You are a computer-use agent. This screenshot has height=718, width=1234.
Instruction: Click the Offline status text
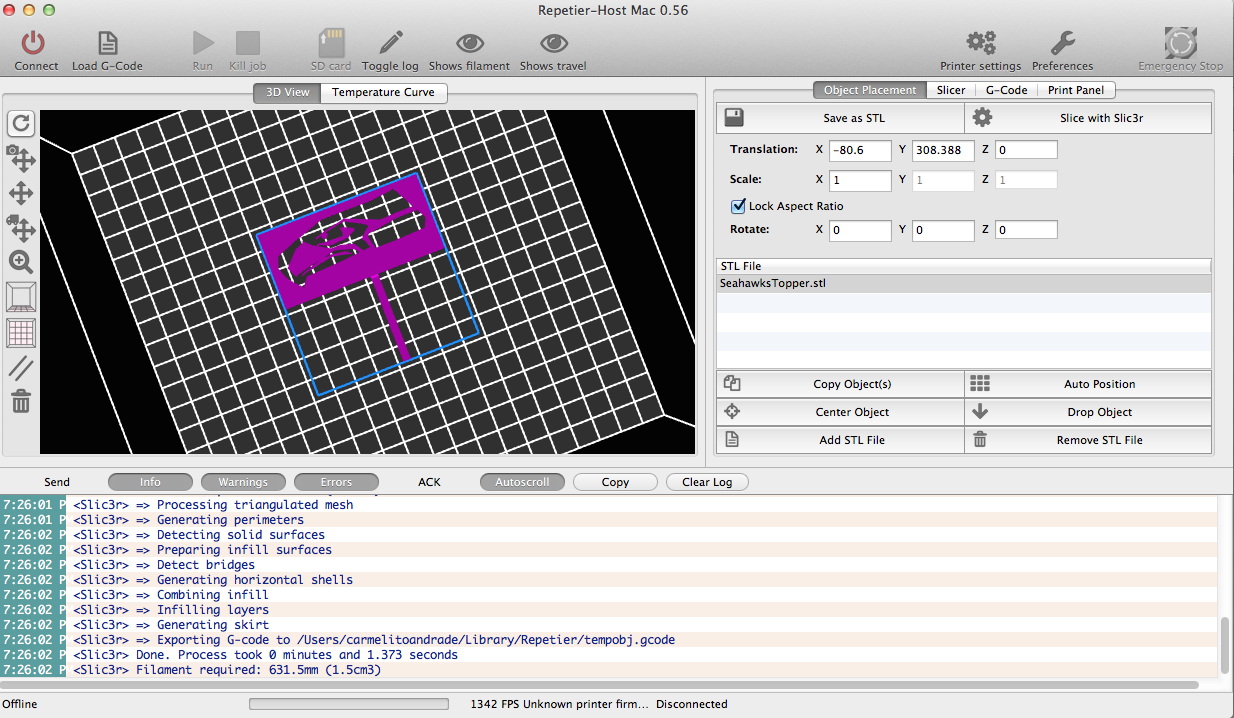click(20, 704)
